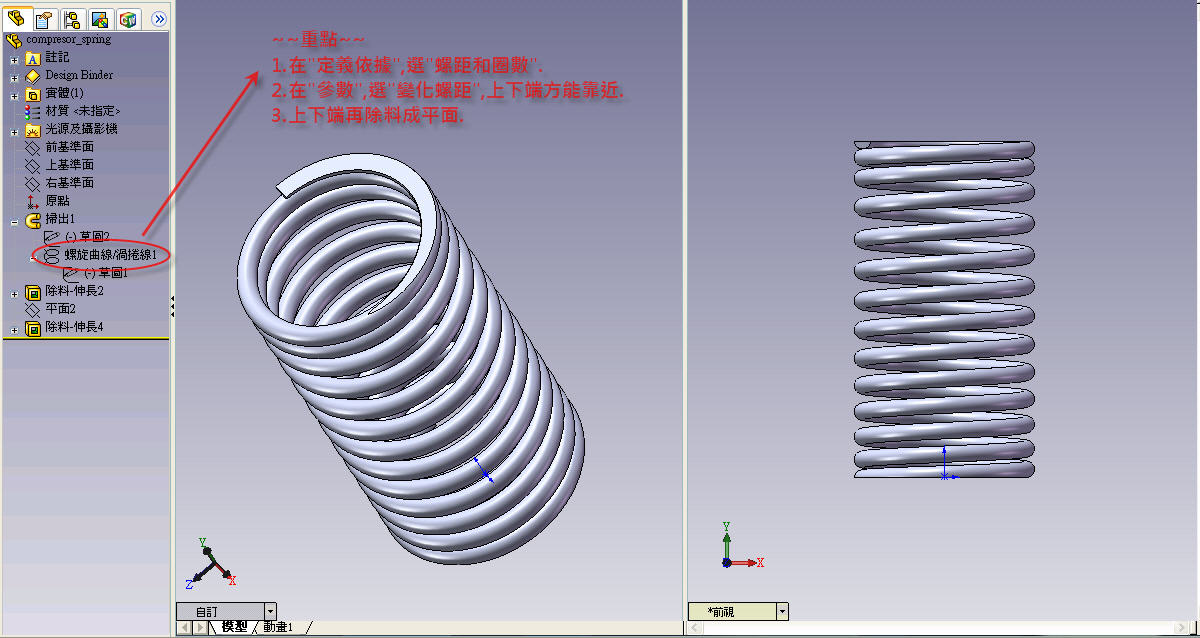Expand the 光源及攝影機 folder
The width and height of the screenshot is (1200, 638).
[x=14, y=131]
